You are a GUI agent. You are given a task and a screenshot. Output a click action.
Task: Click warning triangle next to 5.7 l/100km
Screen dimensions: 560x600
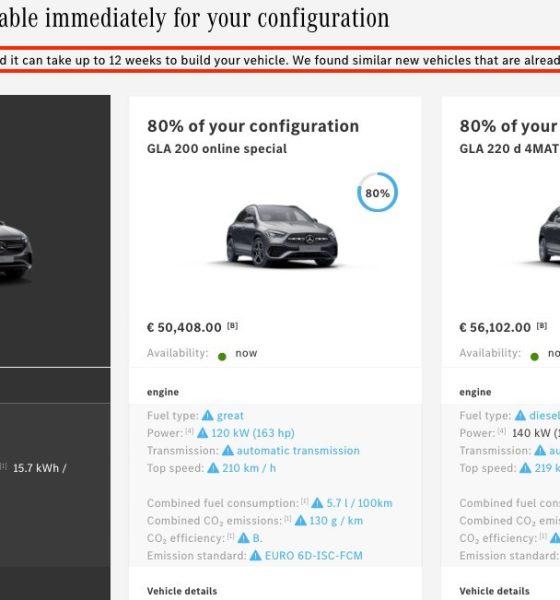(317, 503)
